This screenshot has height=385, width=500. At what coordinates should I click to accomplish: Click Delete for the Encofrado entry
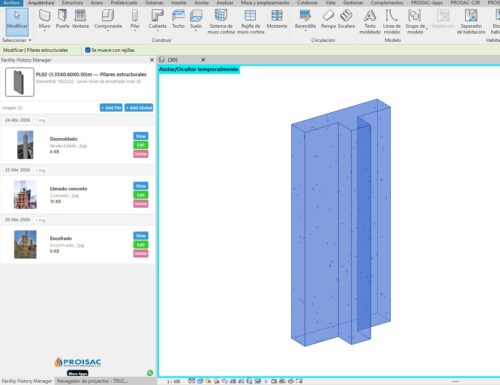pyautogui.click(x=141, y=254)
